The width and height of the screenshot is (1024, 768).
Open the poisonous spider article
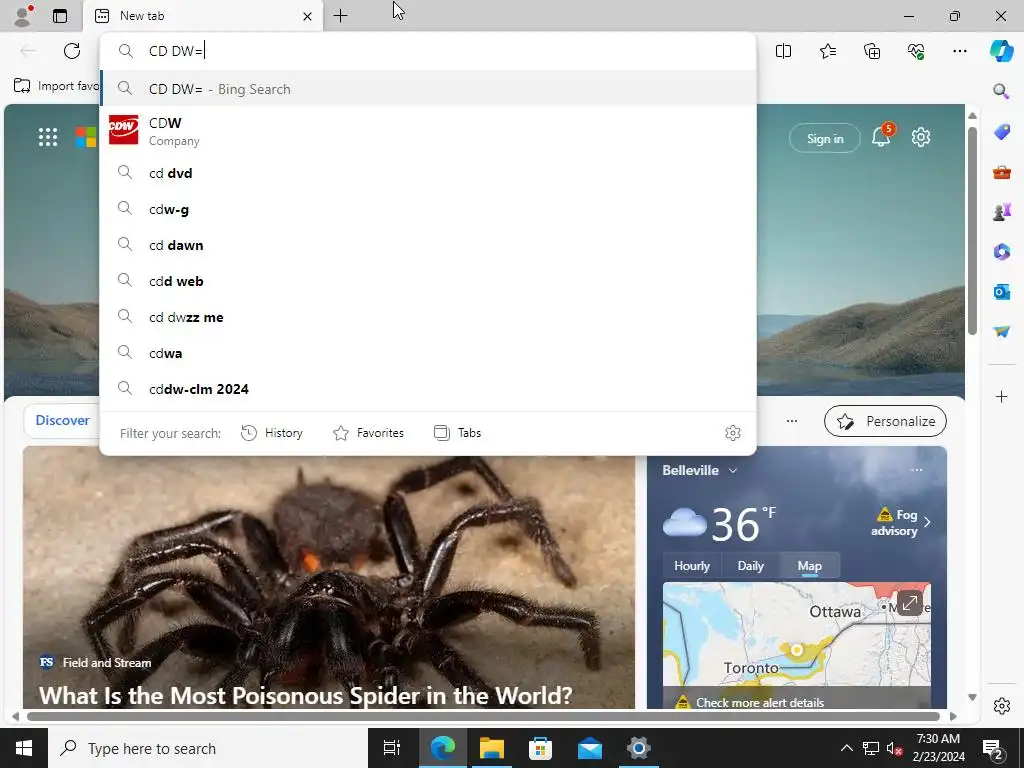click(x=306, y=695)
